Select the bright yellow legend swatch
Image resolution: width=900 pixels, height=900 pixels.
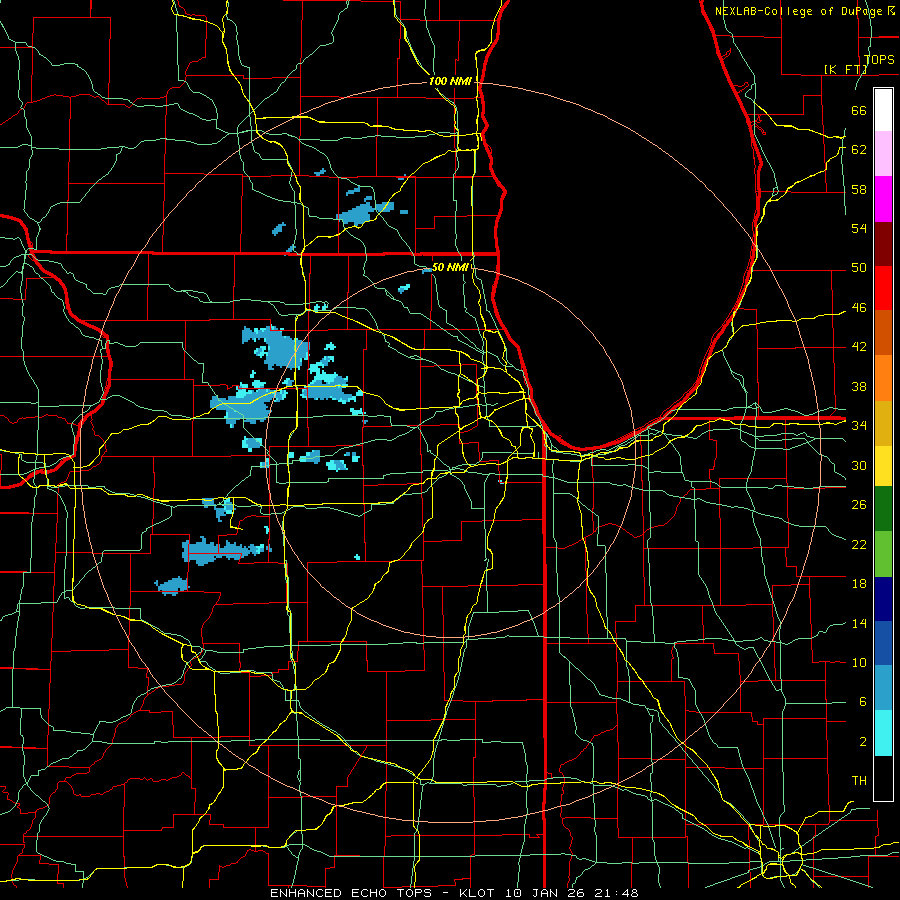pos(883,465)
